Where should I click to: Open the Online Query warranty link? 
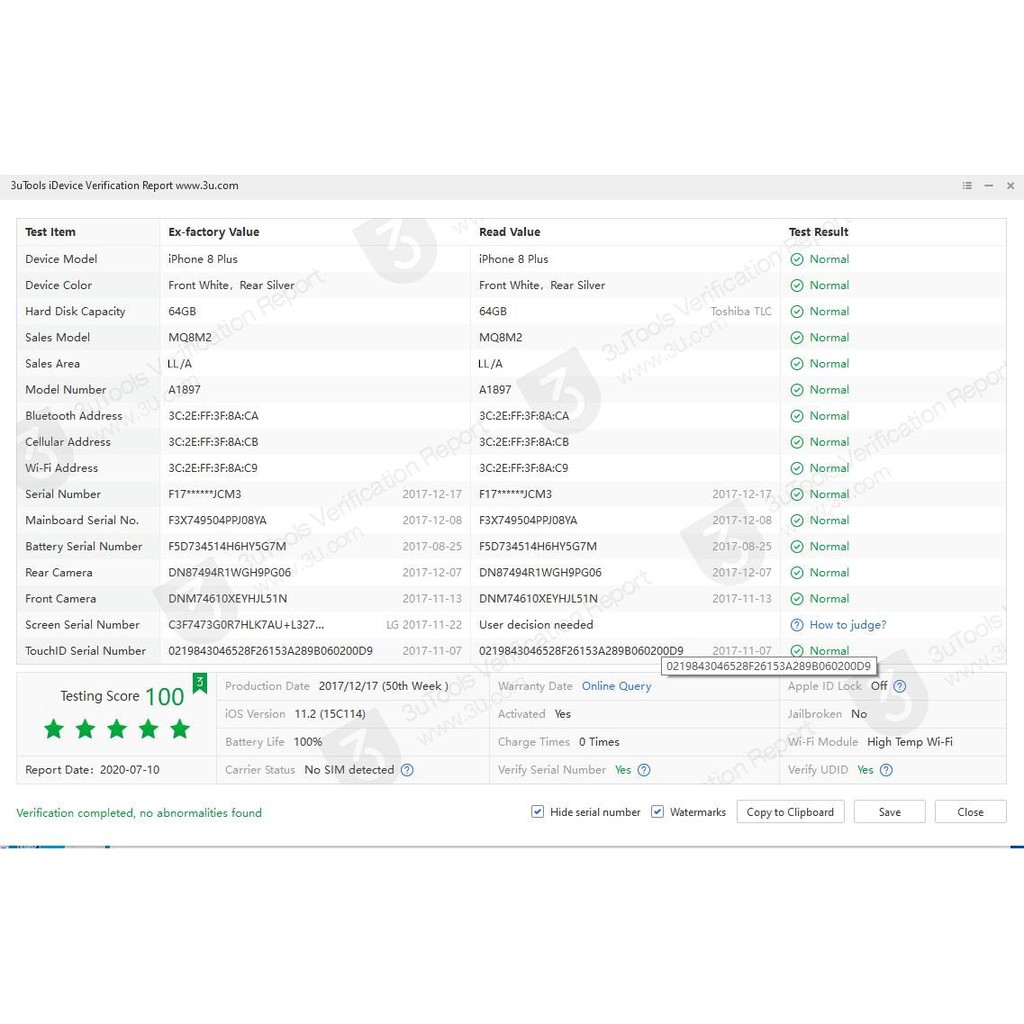coord(616,686)
